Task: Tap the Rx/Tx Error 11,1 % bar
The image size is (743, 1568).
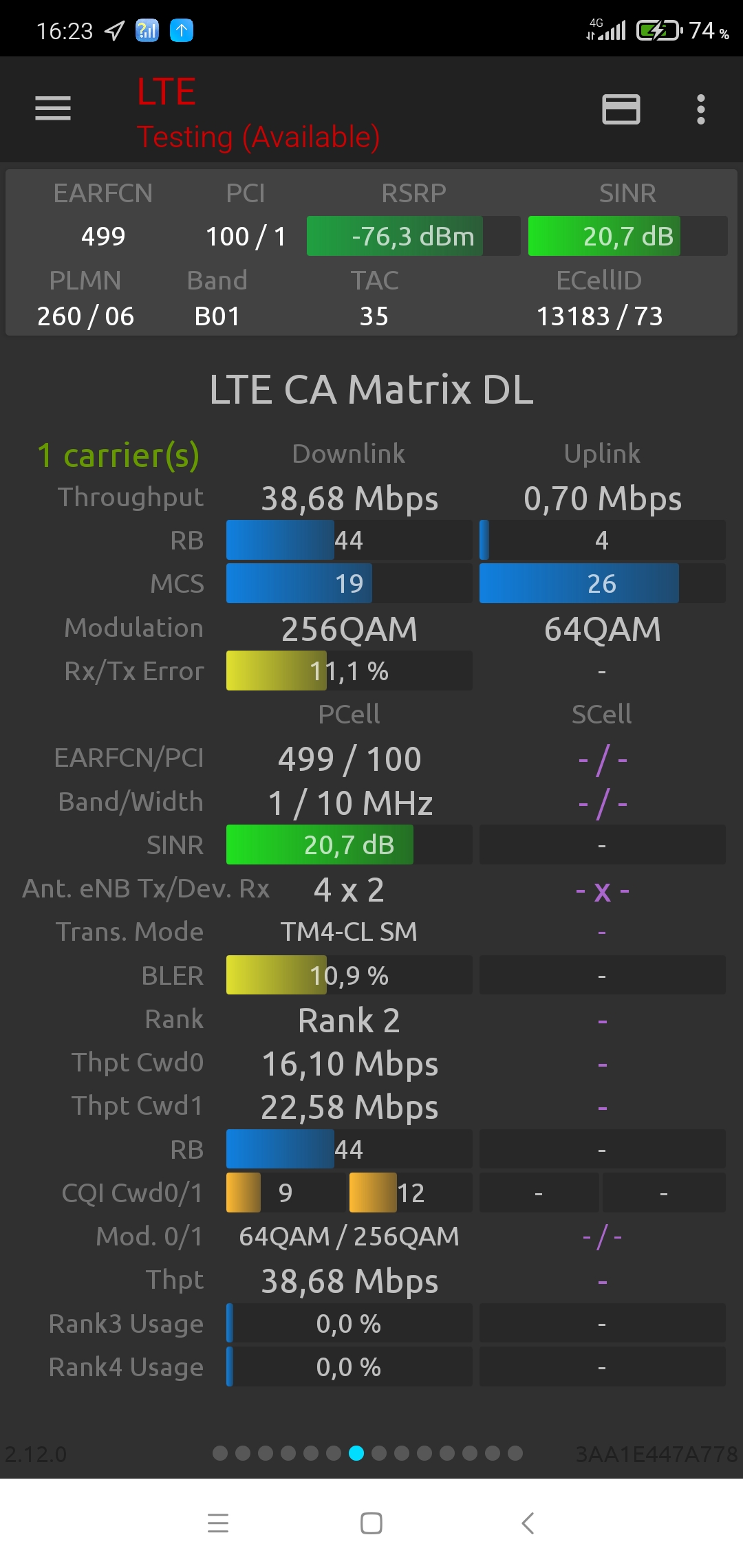Action: point(349,671)
